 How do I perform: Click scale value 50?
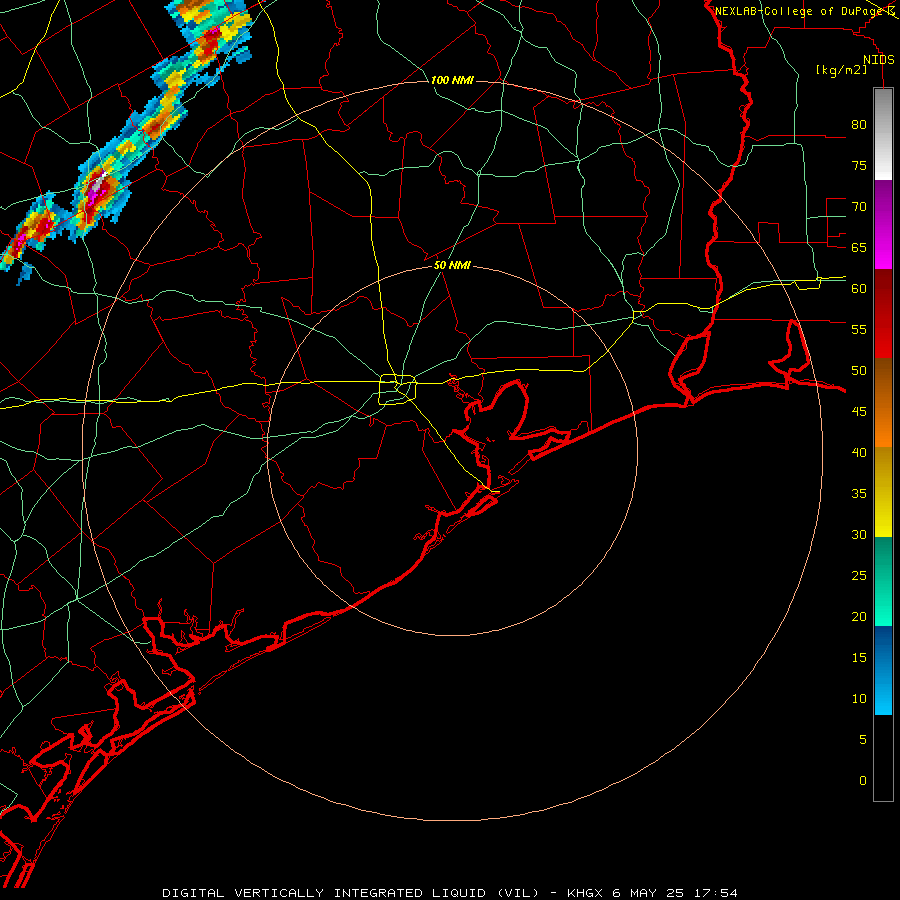[x=859, y=370]
